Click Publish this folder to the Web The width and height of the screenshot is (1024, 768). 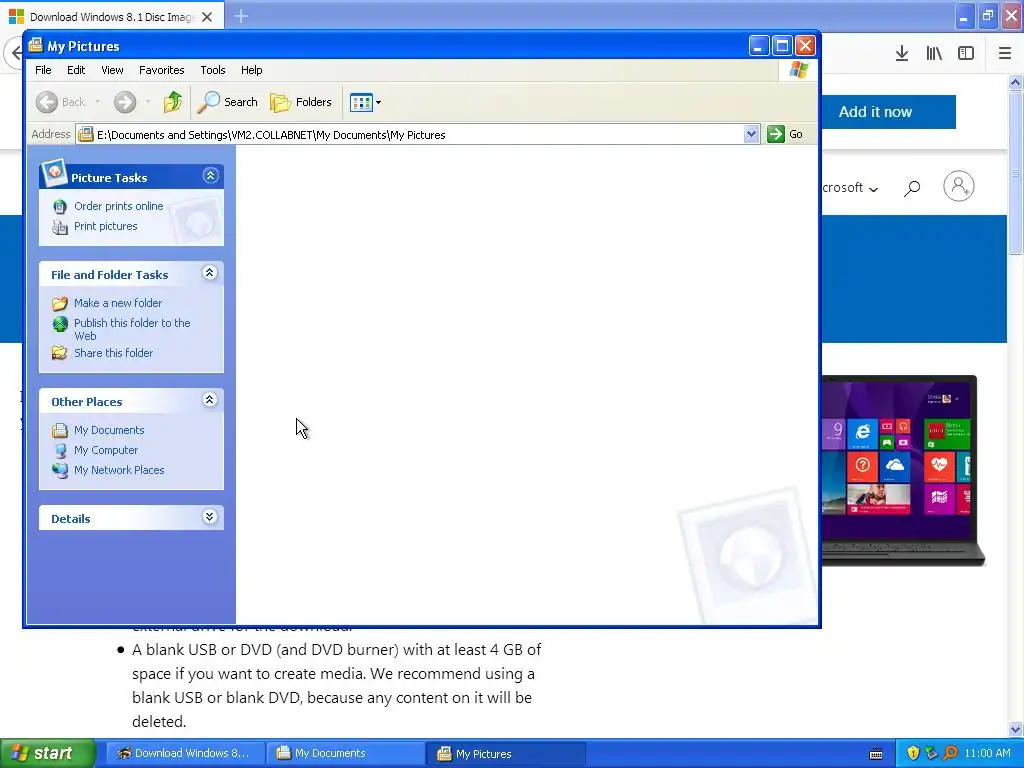(x=132, y=329)
